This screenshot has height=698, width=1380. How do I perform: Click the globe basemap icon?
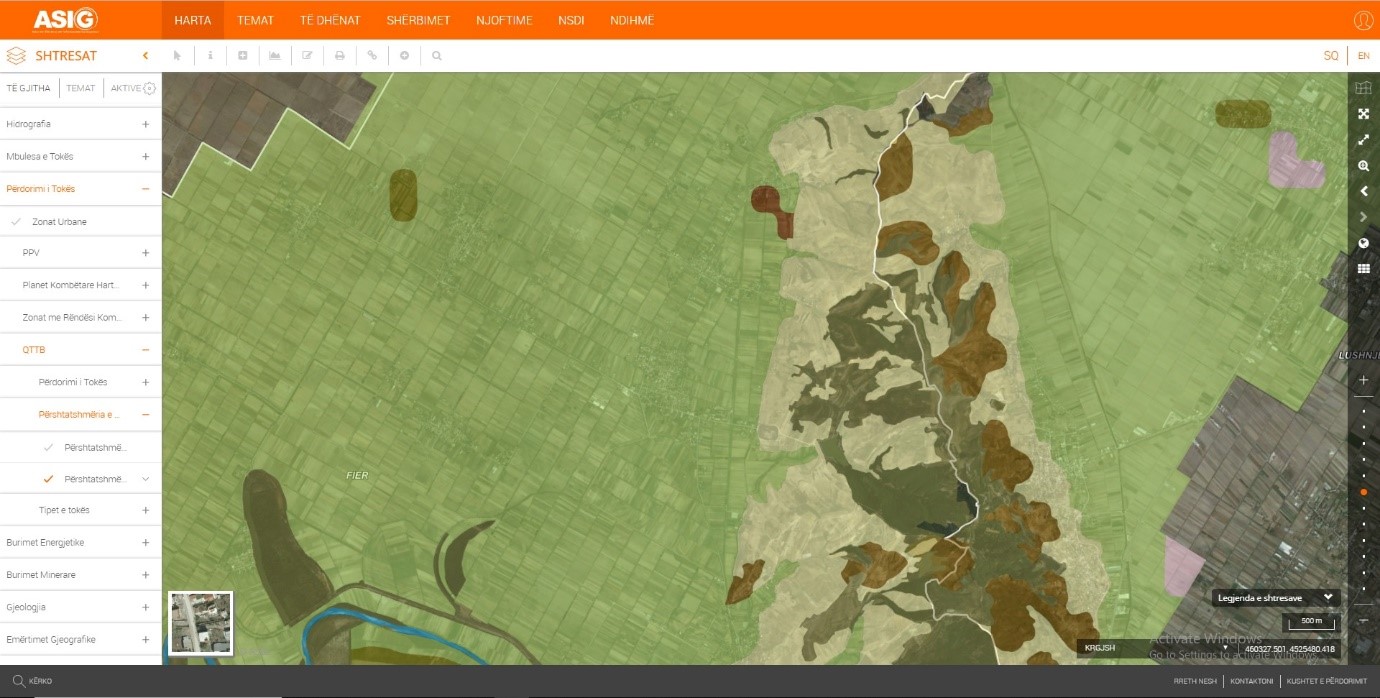pos(1363,243)
